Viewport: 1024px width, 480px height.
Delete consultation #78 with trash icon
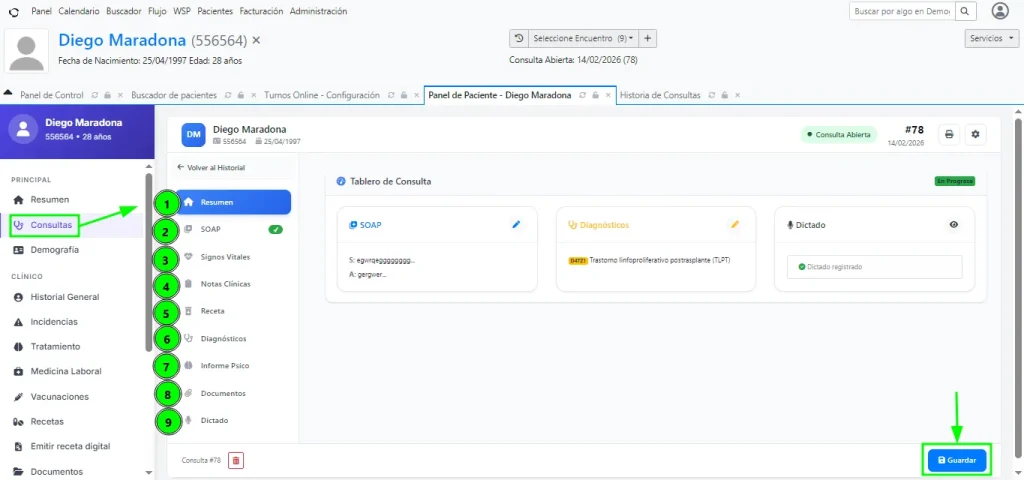236,460
